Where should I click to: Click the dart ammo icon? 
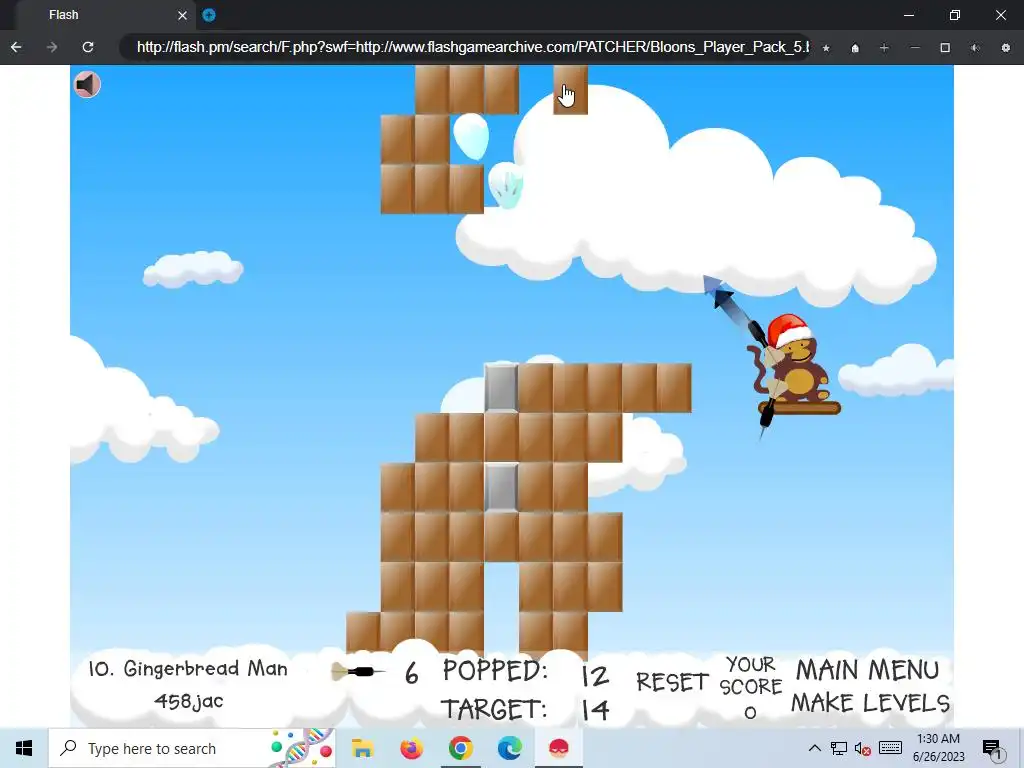(x=357, y=671)
